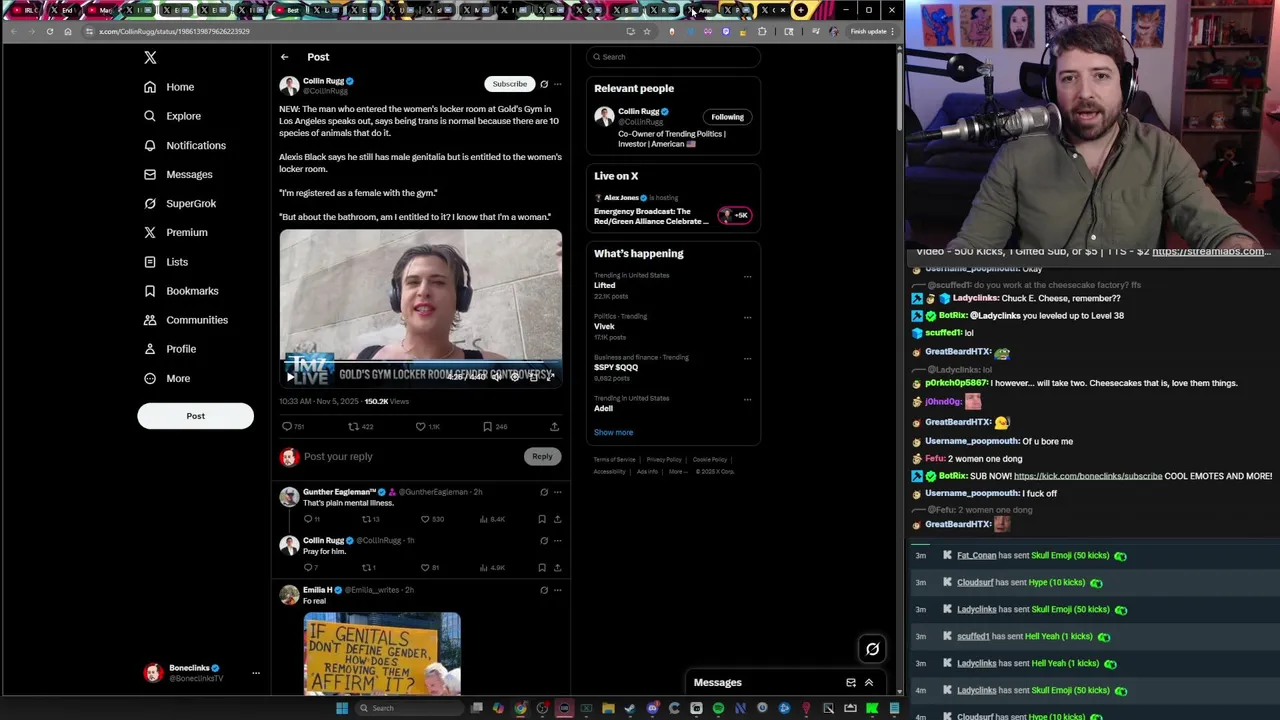Open Spotify from the taskbar
This screenshot has width=1280, height=720.
pos(718,708)
